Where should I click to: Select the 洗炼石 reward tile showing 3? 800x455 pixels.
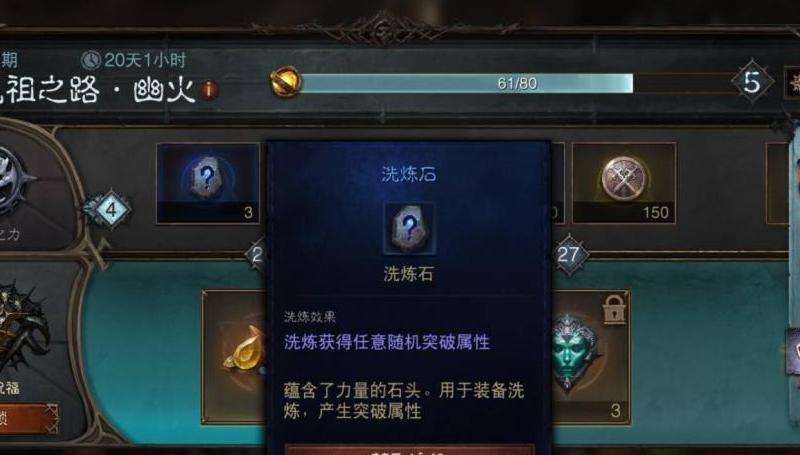click(x=208, y=184)
